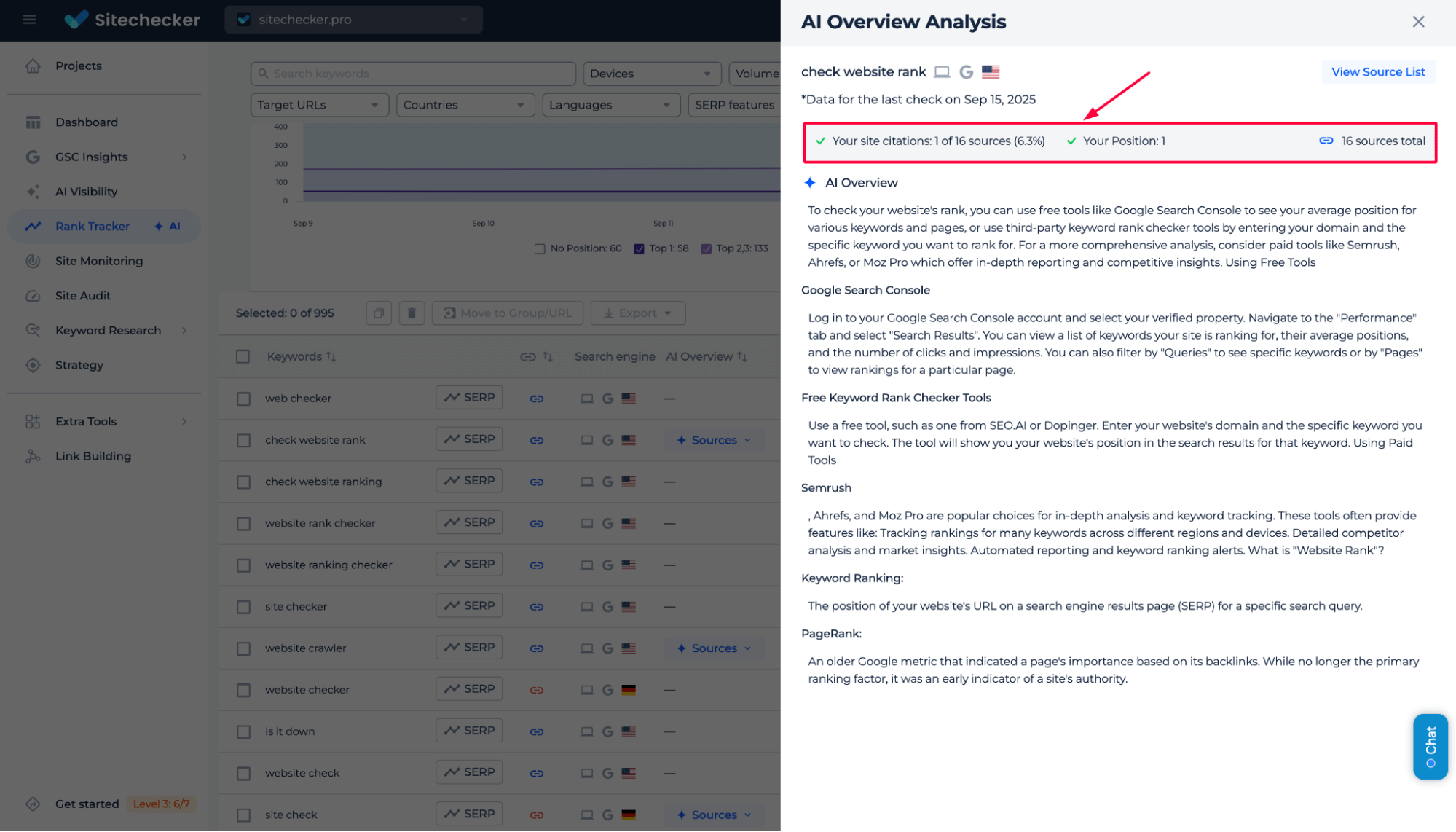Click the copy selected keywords icon

click(x=379, y=313)
